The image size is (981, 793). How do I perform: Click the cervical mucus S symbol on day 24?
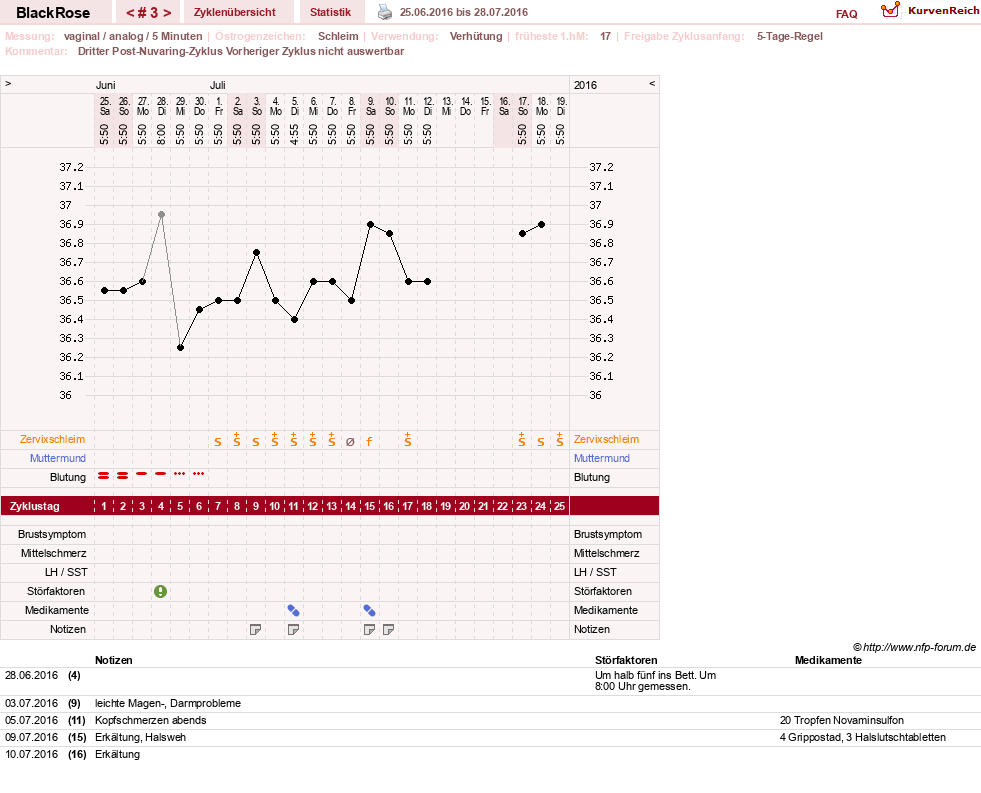541,442
